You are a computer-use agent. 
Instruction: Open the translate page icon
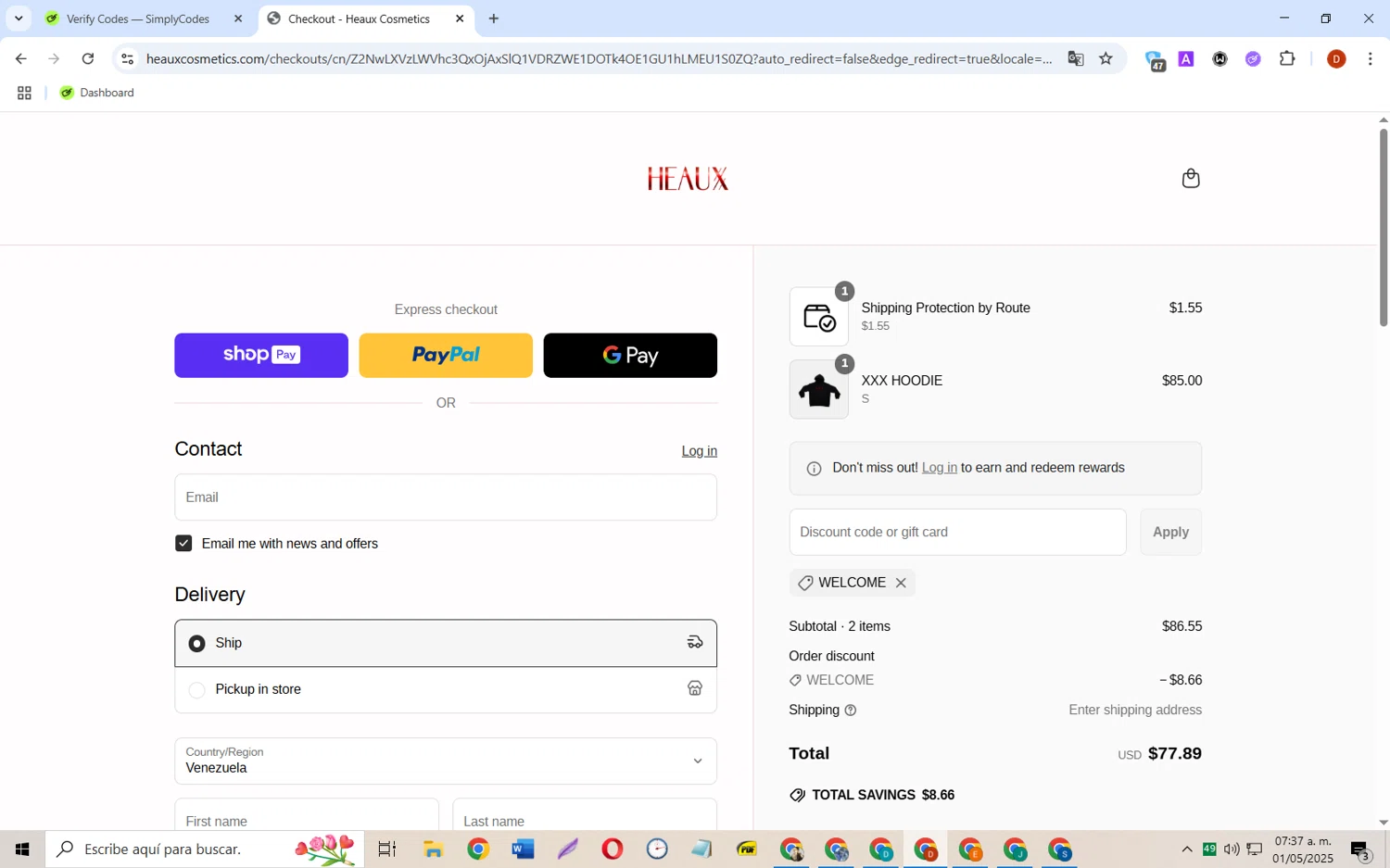1075,59
